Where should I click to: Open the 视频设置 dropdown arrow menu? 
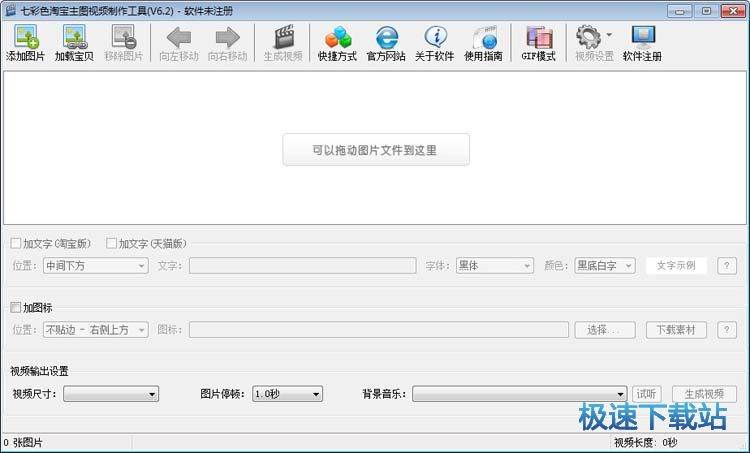[x=609, y=36]
